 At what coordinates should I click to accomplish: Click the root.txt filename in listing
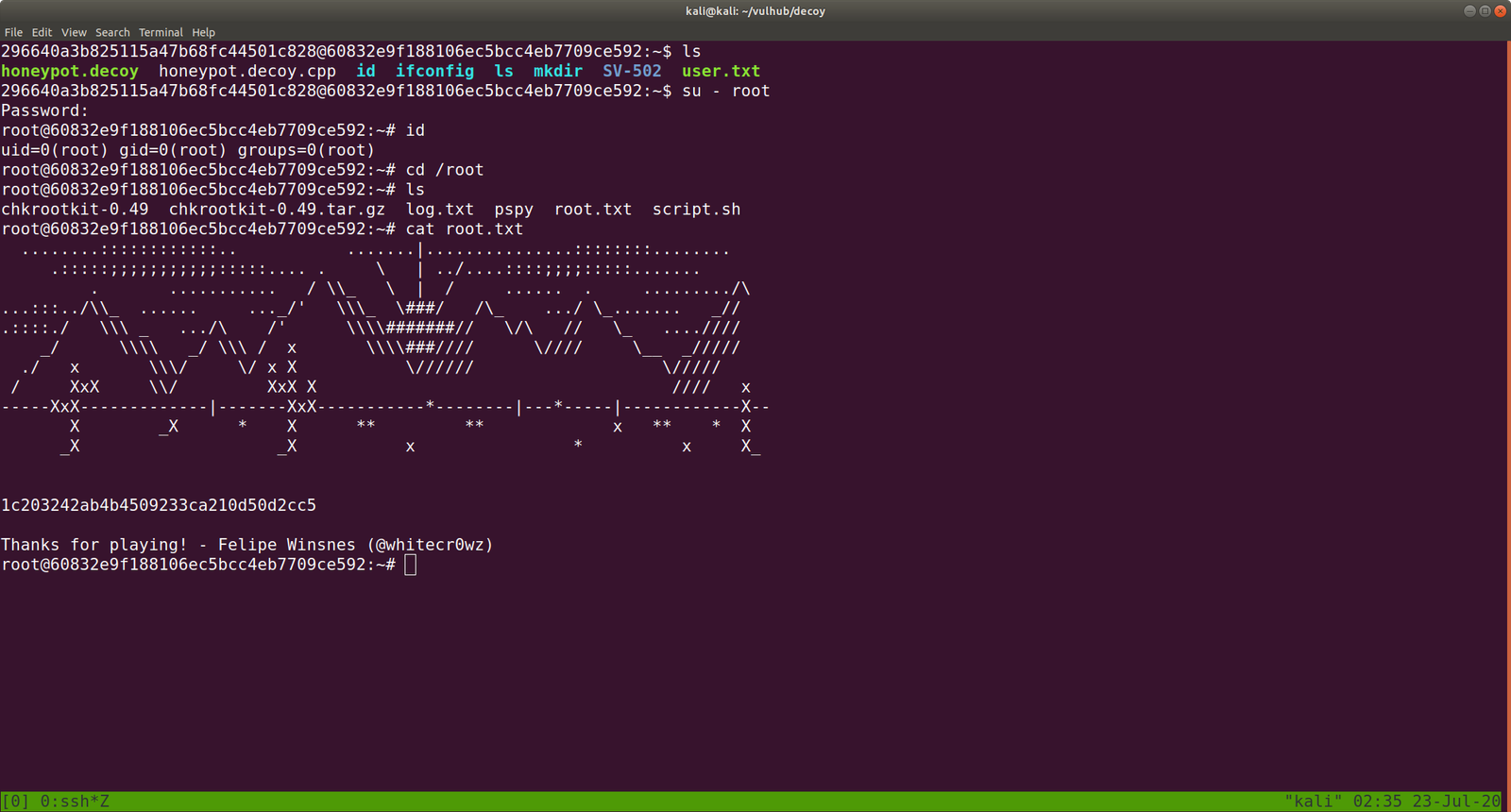(593, 210)
